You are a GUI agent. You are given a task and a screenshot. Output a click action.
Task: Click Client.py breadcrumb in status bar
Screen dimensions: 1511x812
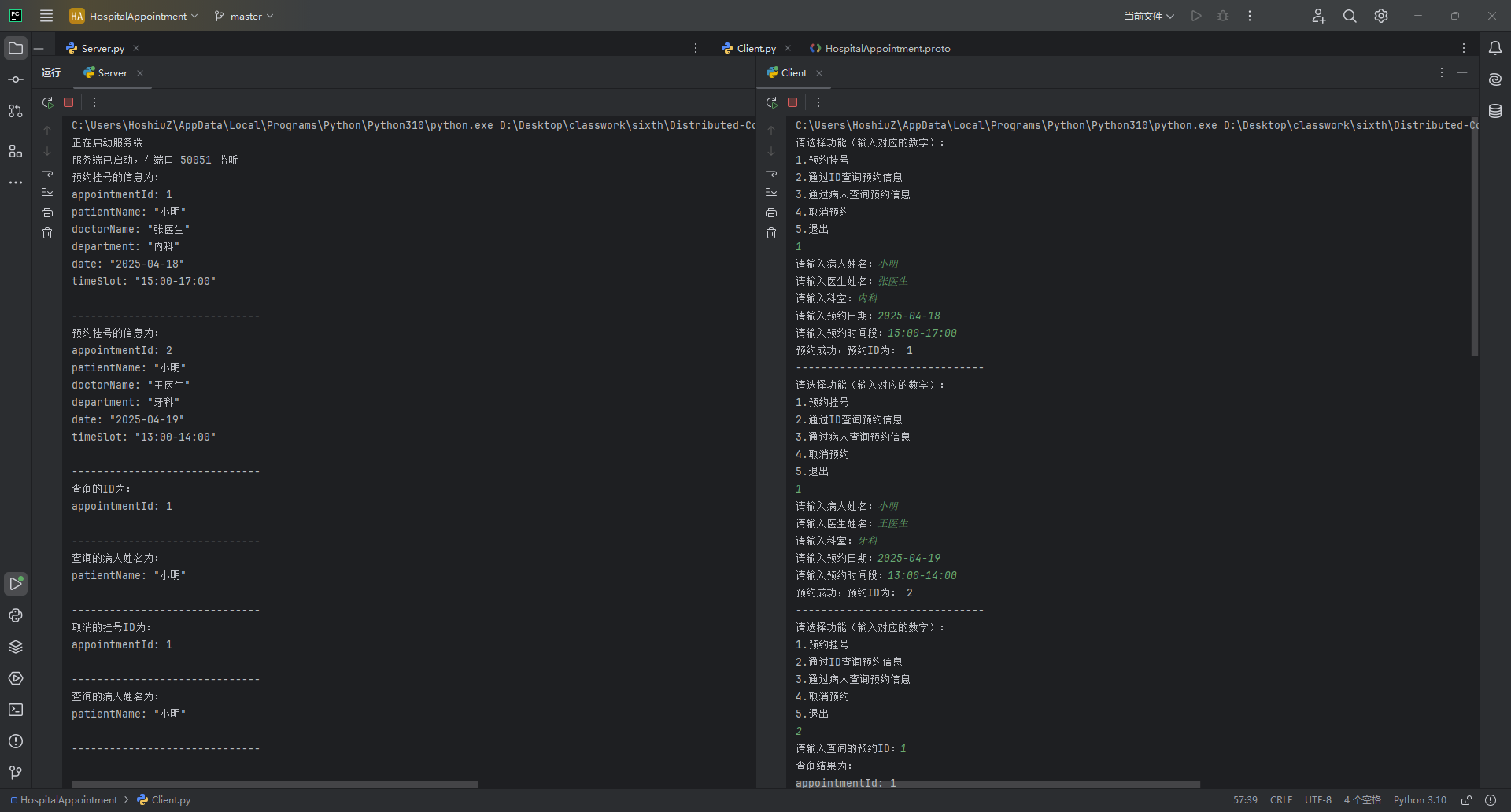click(164, 800)
